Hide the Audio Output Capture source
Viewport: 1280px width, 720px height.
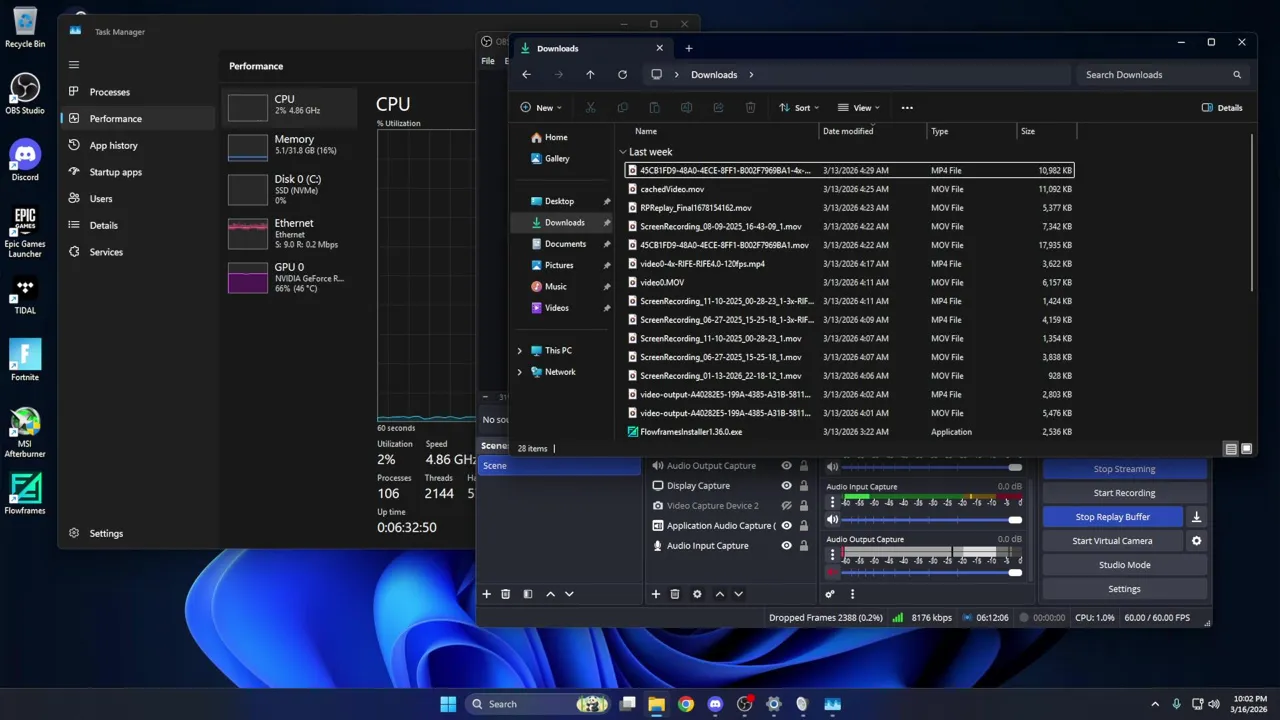787,466
